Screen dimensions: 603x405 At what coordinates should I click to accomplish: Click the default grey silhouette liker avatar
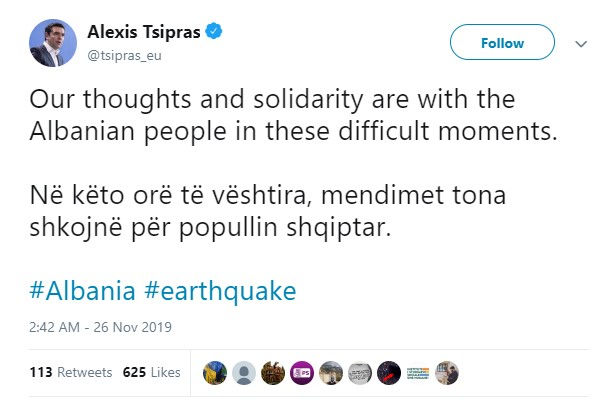click(243, 373)
